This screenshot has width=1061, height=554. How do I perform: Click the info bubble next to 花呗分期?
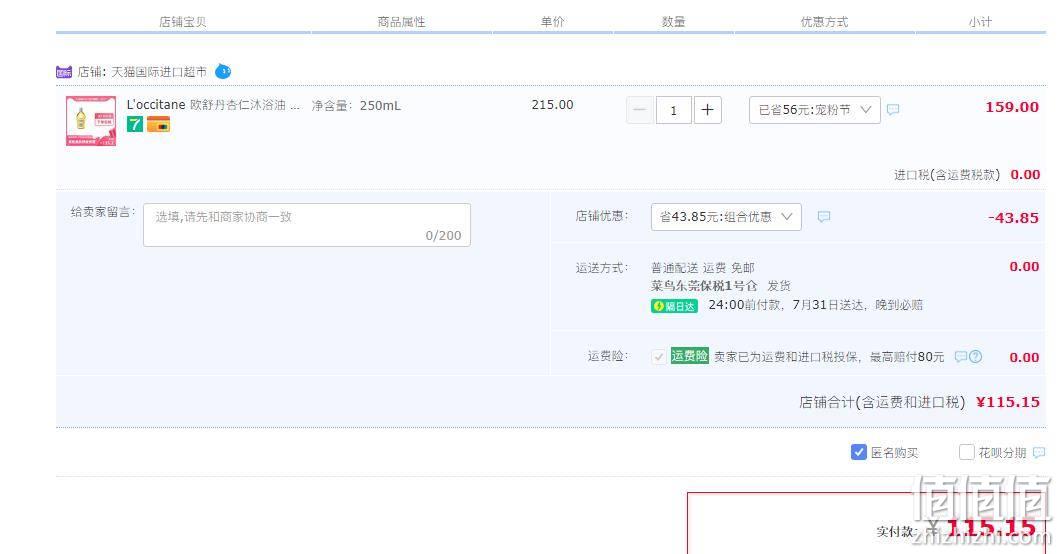tap(1039, 452)
